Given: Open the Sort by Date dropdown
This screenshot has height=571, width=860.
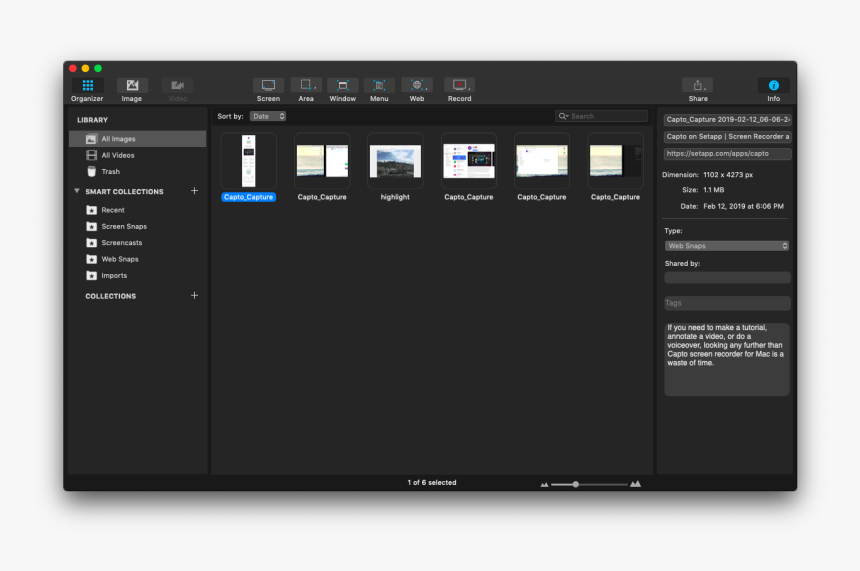Looking at the screenshot, I should [268, 117].
